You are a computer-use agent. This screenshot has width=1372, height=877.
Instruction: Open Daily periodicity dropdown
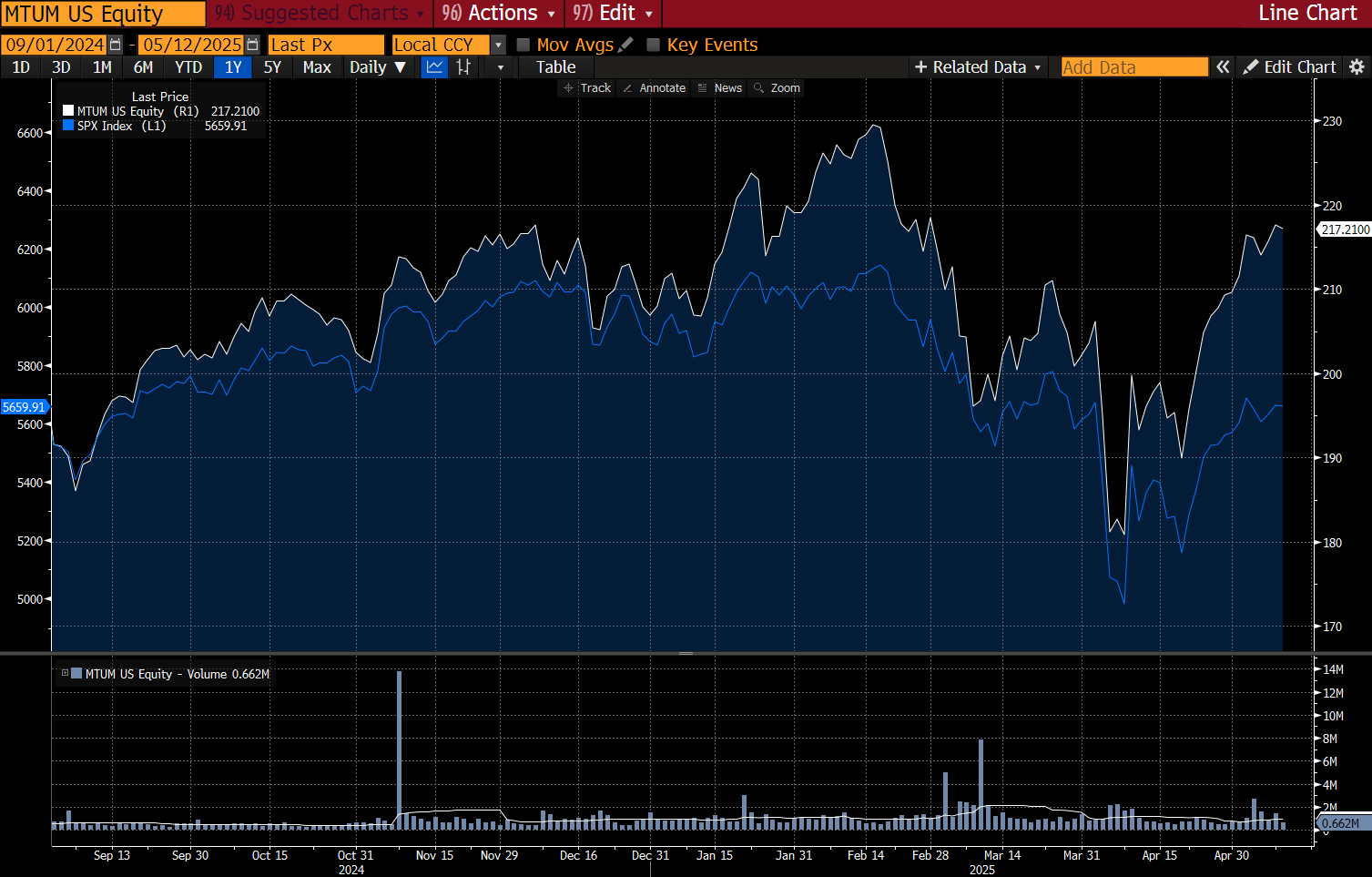tap(377, 67)
